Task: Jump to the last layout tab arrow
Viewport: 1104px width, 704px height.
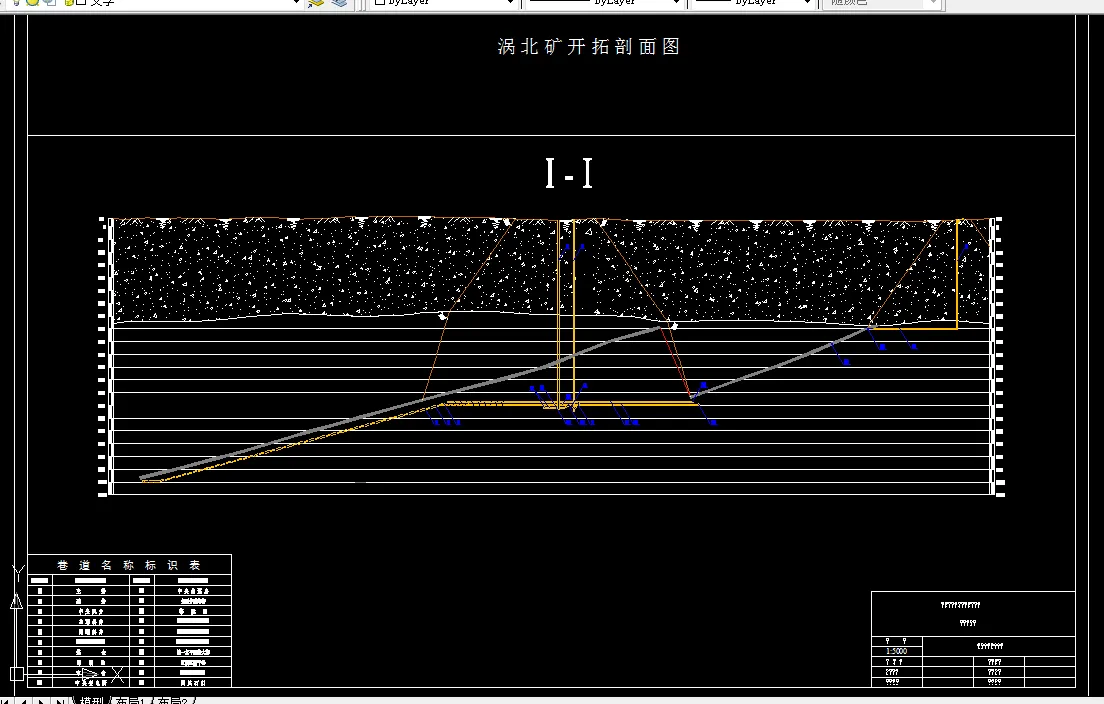Action: (61, 701)
